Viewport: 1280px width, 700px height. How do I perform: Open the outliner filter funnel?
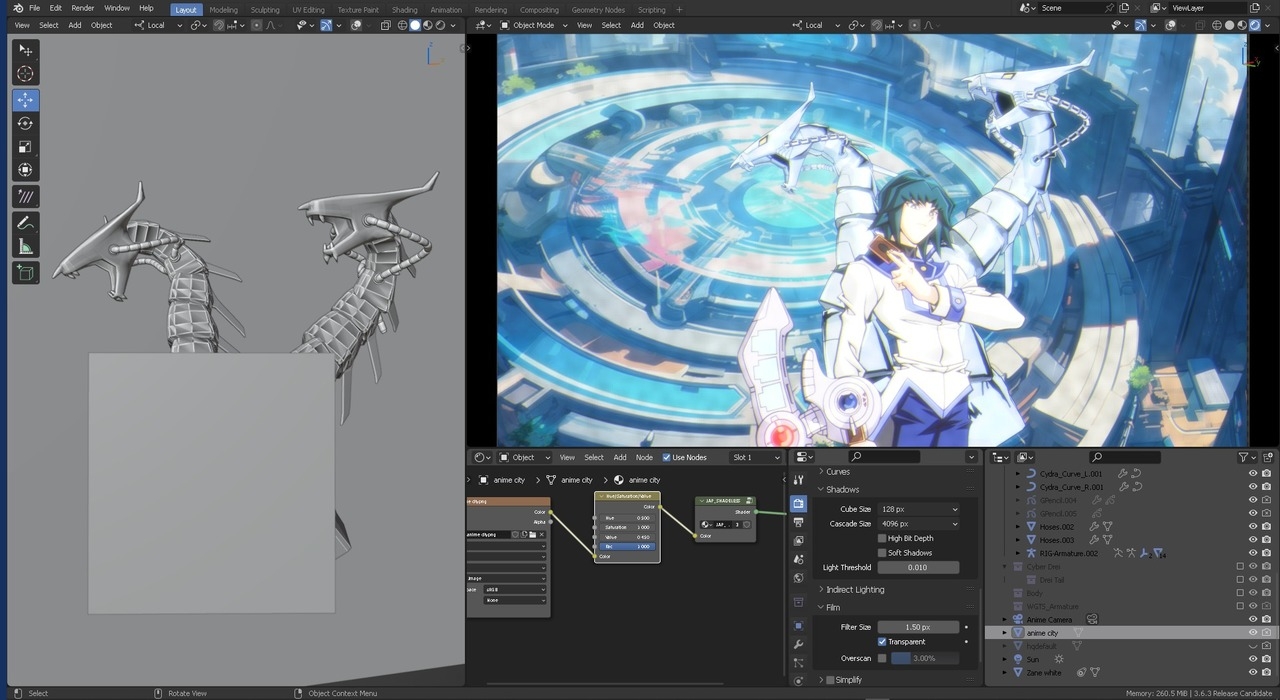[1243, 457]
